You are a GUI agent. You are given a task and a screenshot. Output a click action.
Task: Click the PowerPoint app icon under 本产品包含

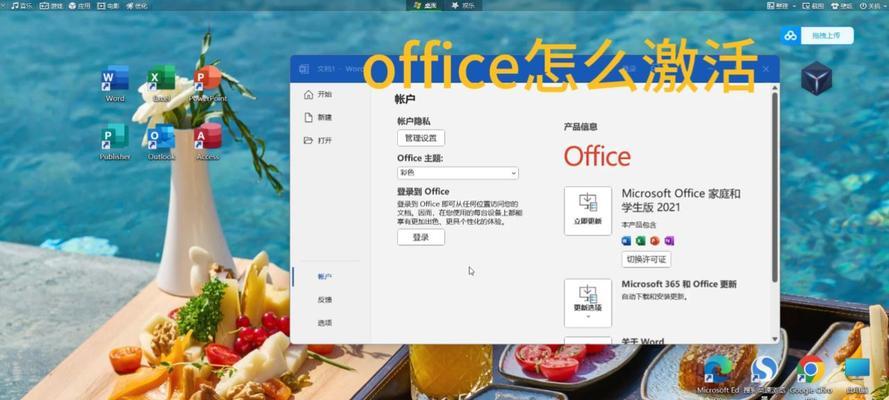click(x=655, y=241)
